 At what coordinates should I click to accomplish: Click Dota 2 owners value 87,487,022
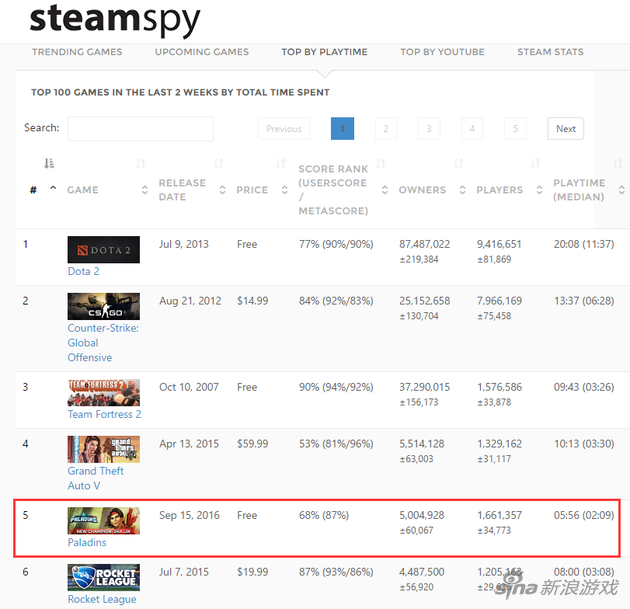coord(424,244)
